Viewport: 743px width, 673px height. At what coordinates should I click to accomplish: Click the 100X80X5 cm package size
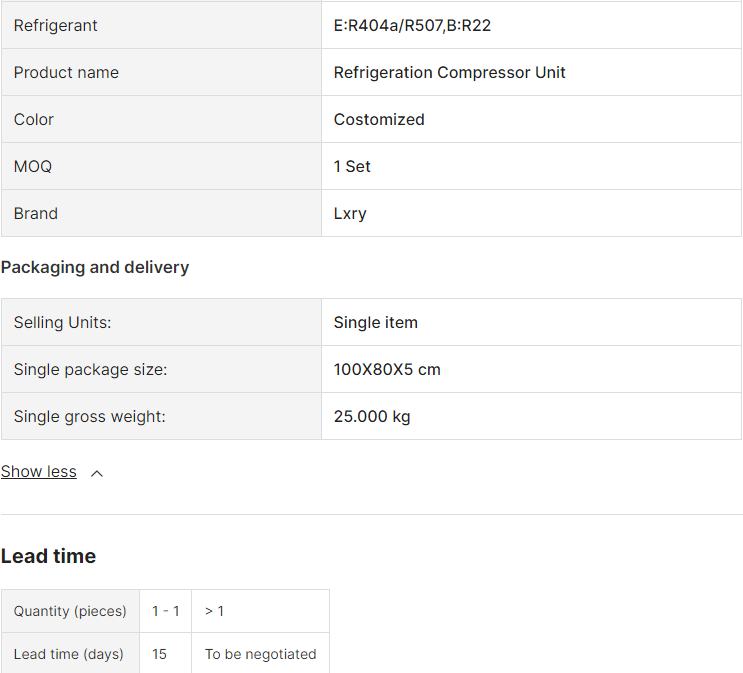pyautogui.click(x=387, y=370)
